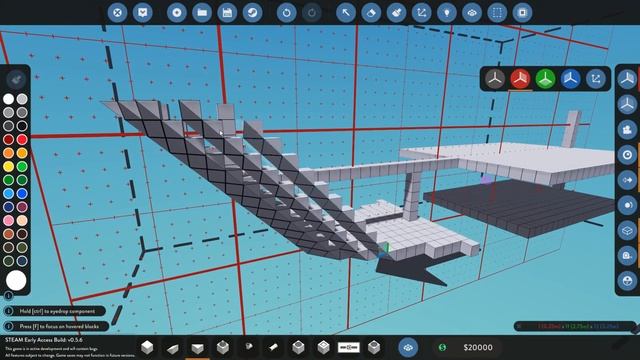This screenshot has width=640, height=360.
Task: Select the full cube block
Action: 147,347
